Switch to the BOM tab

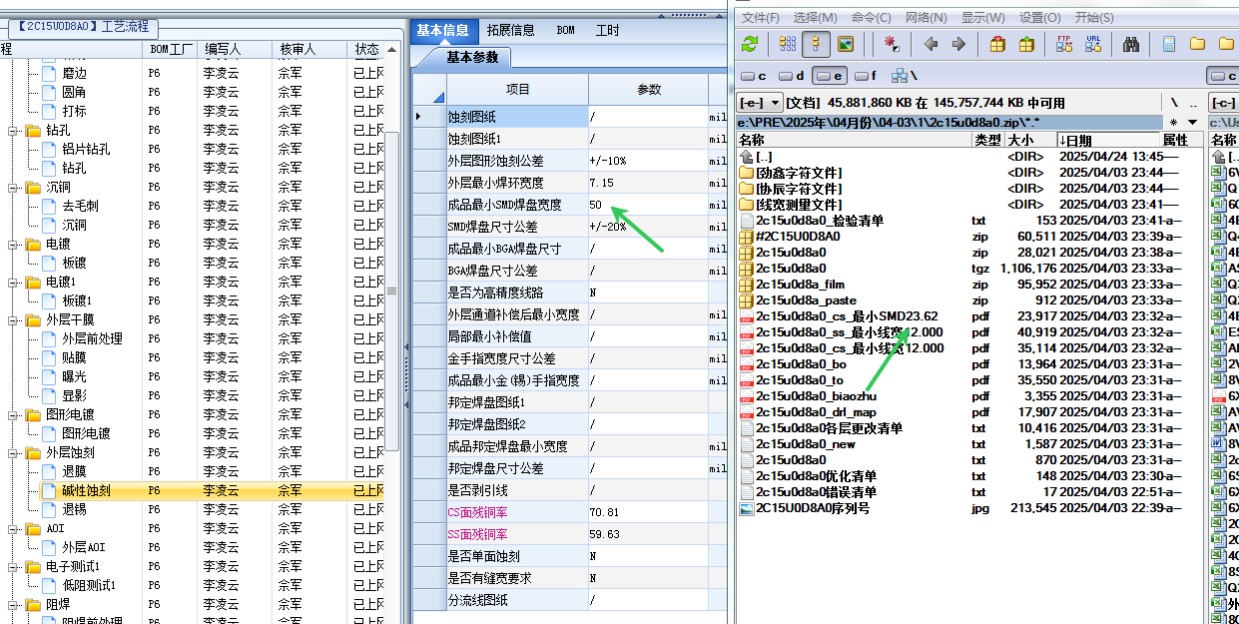coord(566,30)
